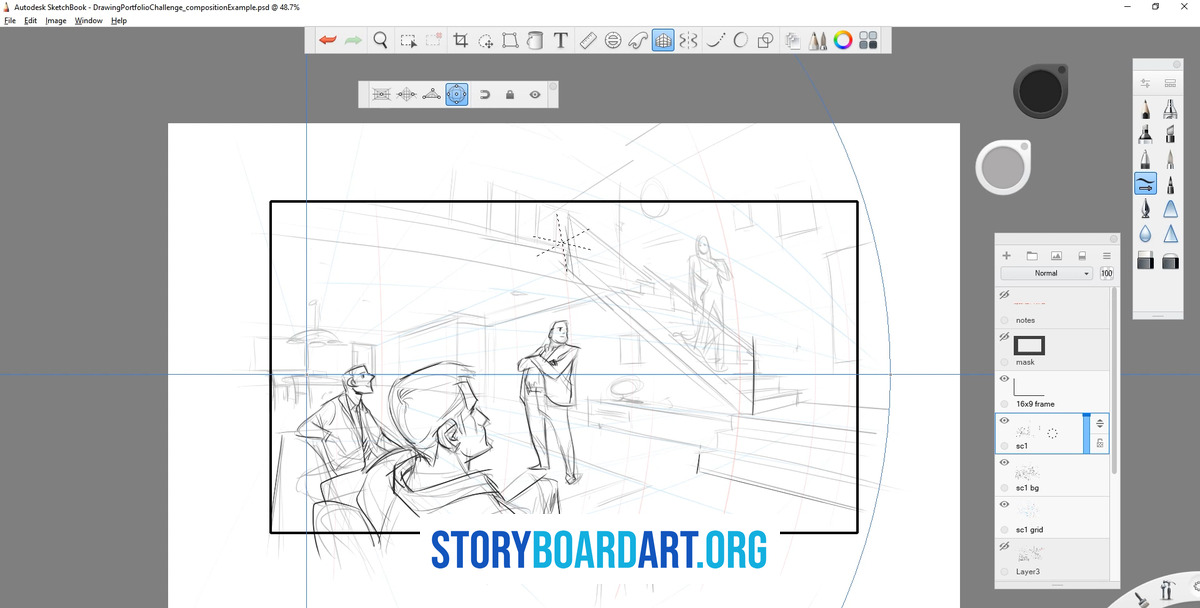Show the Layer3 layer

[1004, 547]
